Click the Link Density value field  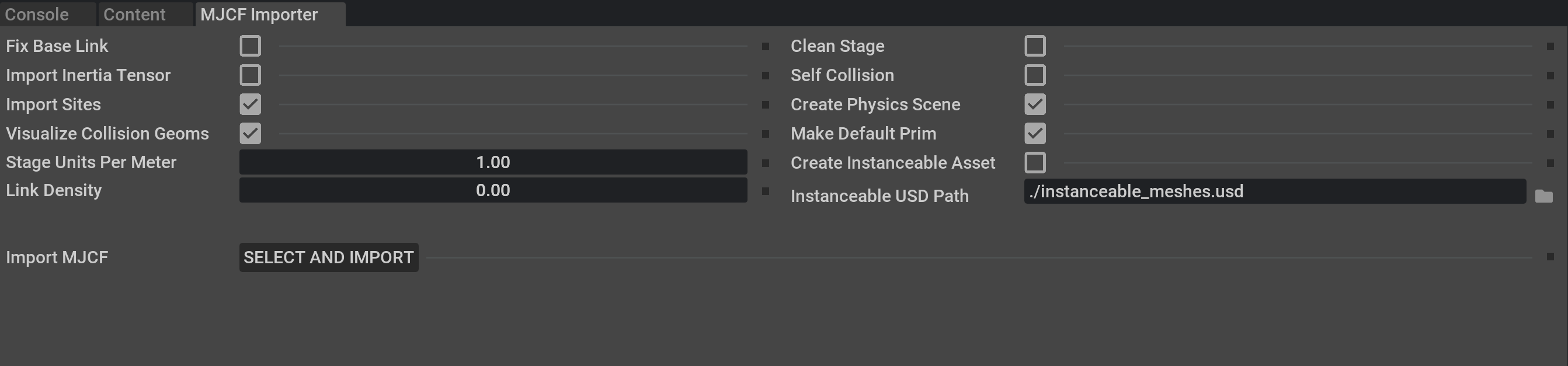pos(493,190)
